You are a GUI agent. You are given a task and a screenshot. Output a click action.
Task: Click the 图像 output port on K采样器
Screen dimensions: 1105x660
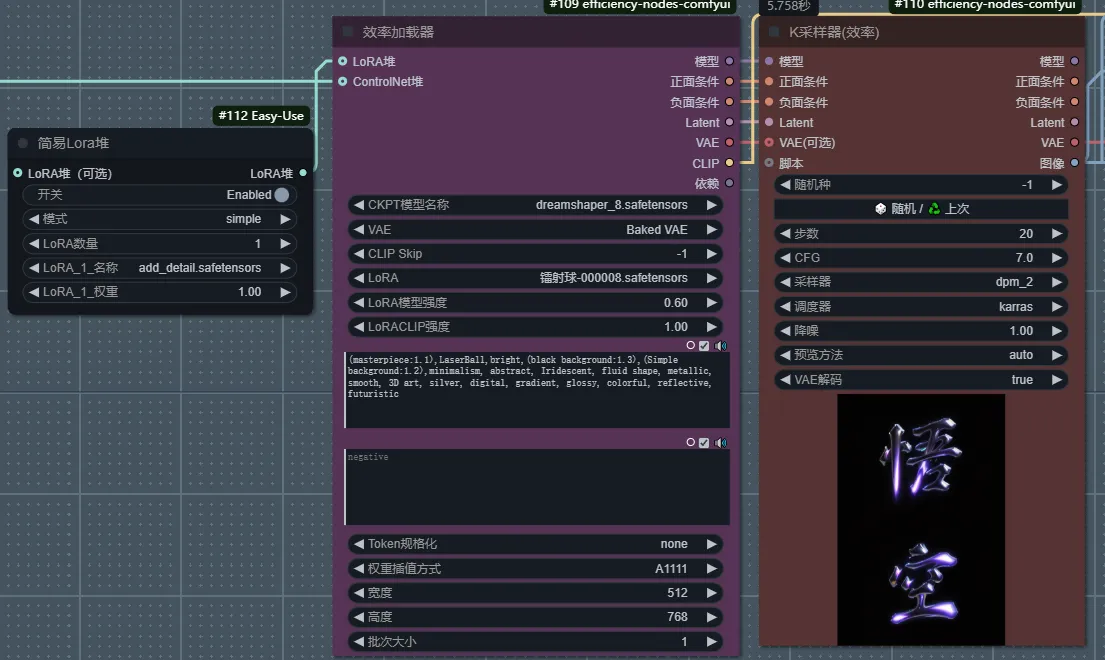tap(1075, 163)
